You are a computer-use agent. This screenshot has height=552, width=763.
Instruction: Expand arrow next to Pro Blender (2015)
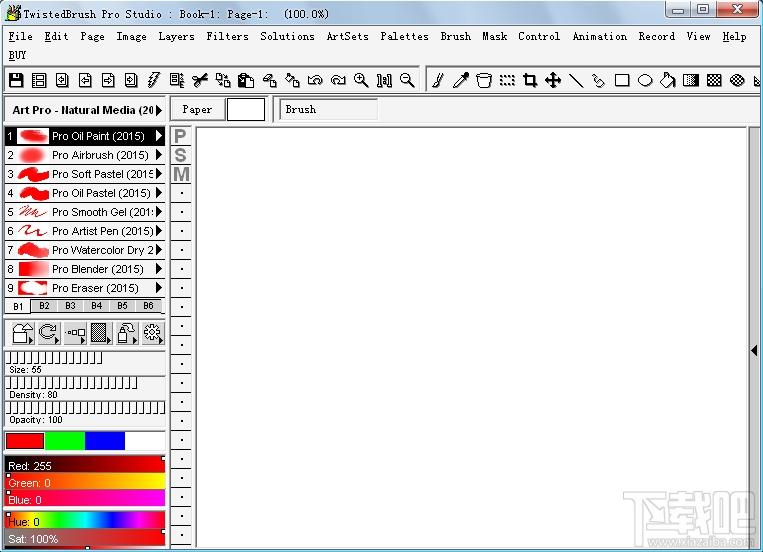(159, 269)
